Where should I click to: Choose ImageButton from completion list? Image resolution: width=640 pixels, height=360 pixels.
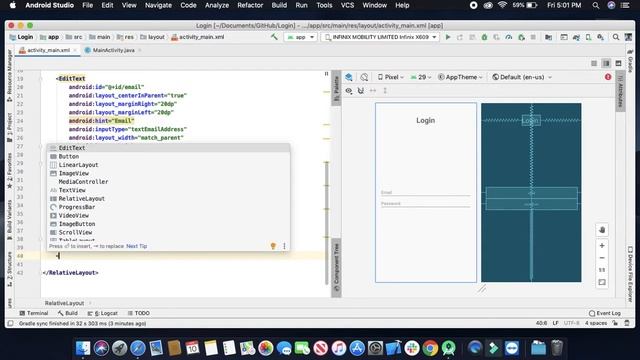(x=168, y=224)
